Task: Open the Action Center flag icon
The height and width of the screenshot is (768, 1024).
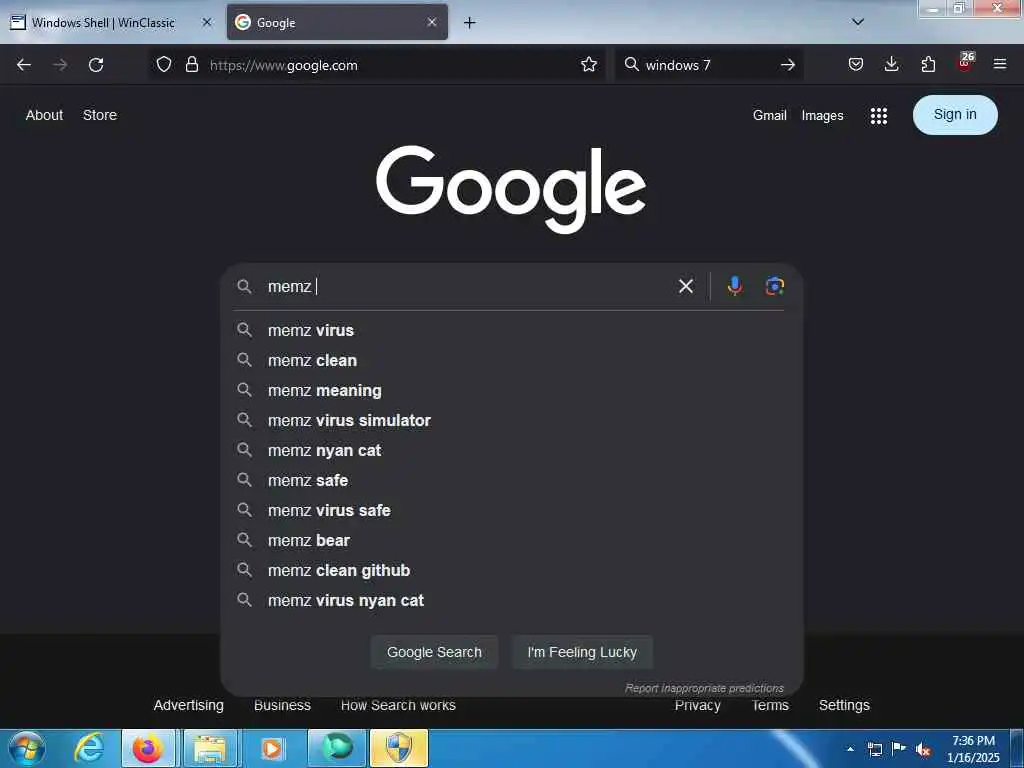Action: click(x=899, y=749)
